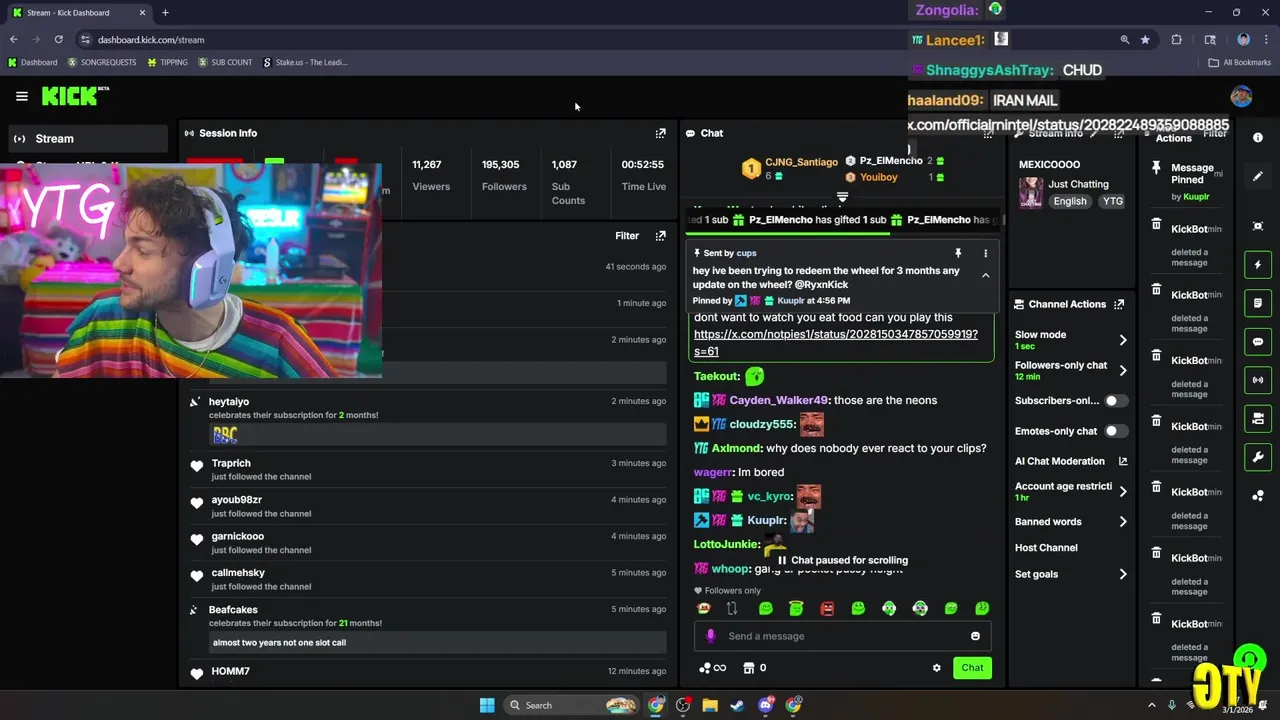Click the lightning bolt icon in right sidebar
The image size is (1280, 720).
1258,265
